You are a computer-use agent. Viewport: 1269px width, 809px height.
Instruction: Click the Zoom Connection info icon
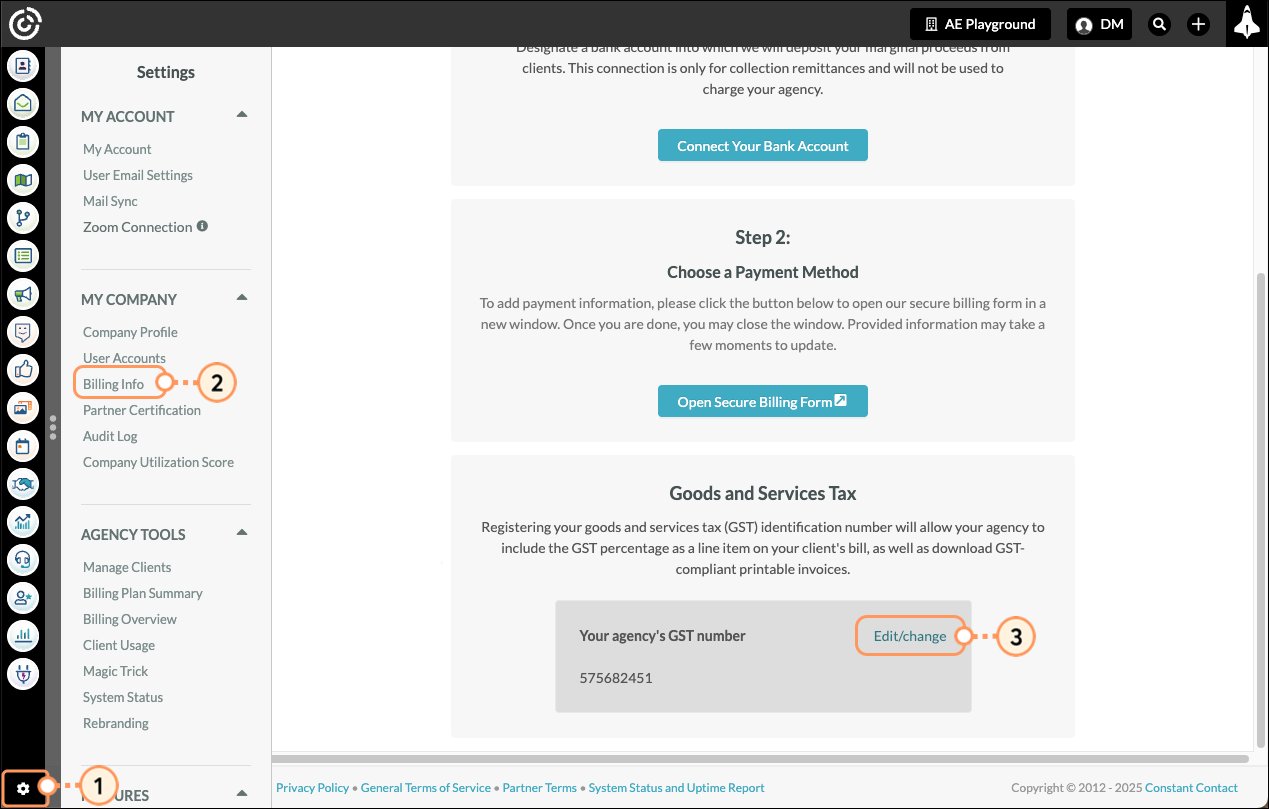click(x=202, y=227)
